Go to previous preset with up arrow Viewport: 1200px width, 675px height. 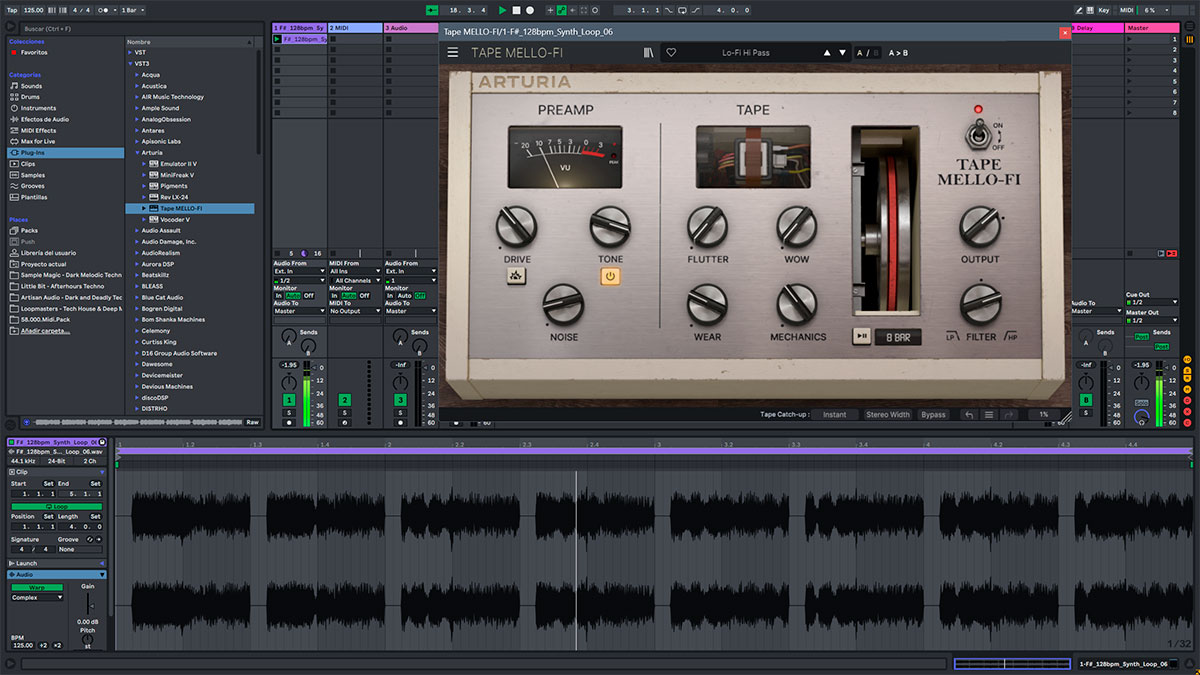[827, 52]
